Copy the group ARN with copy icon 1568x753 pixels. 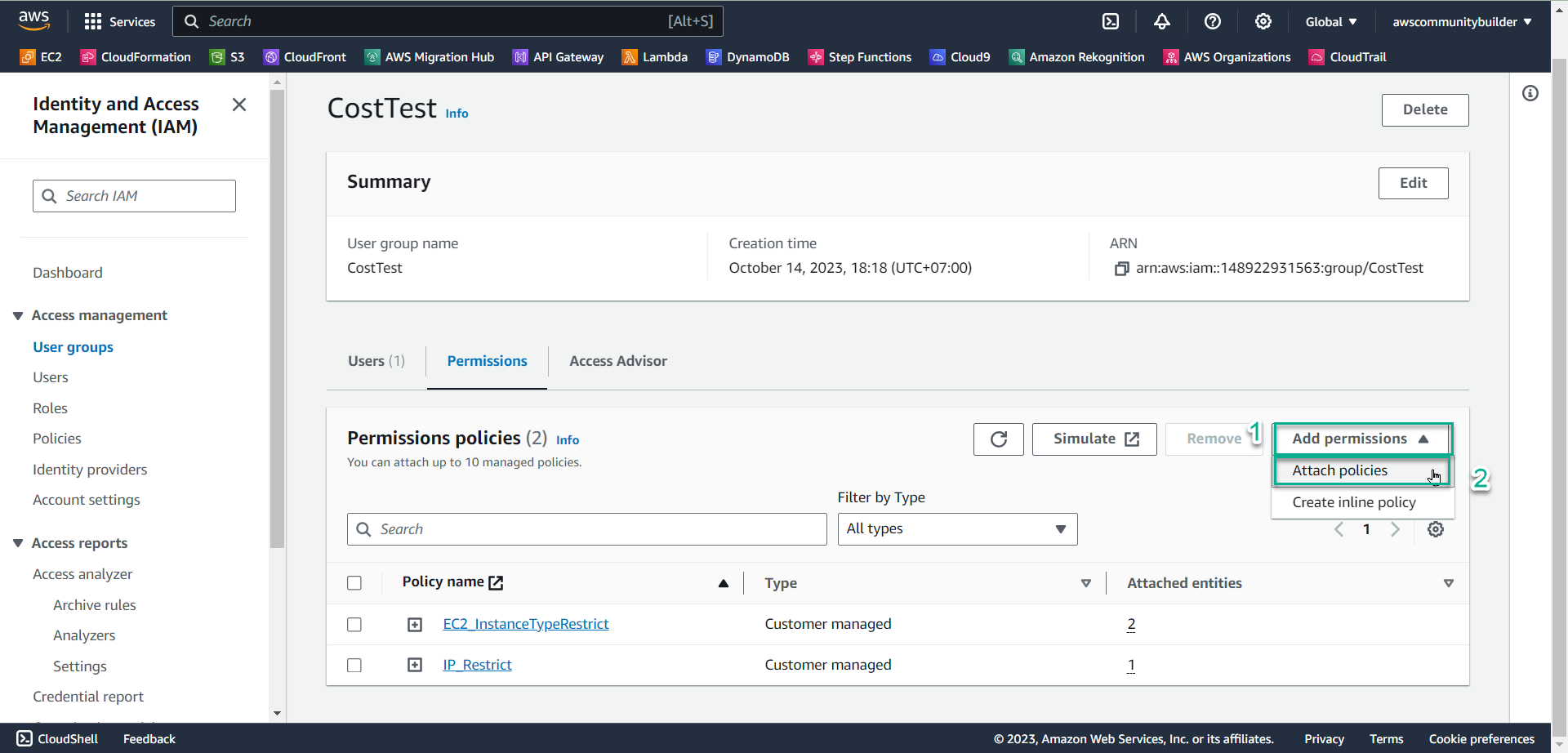1121,269
